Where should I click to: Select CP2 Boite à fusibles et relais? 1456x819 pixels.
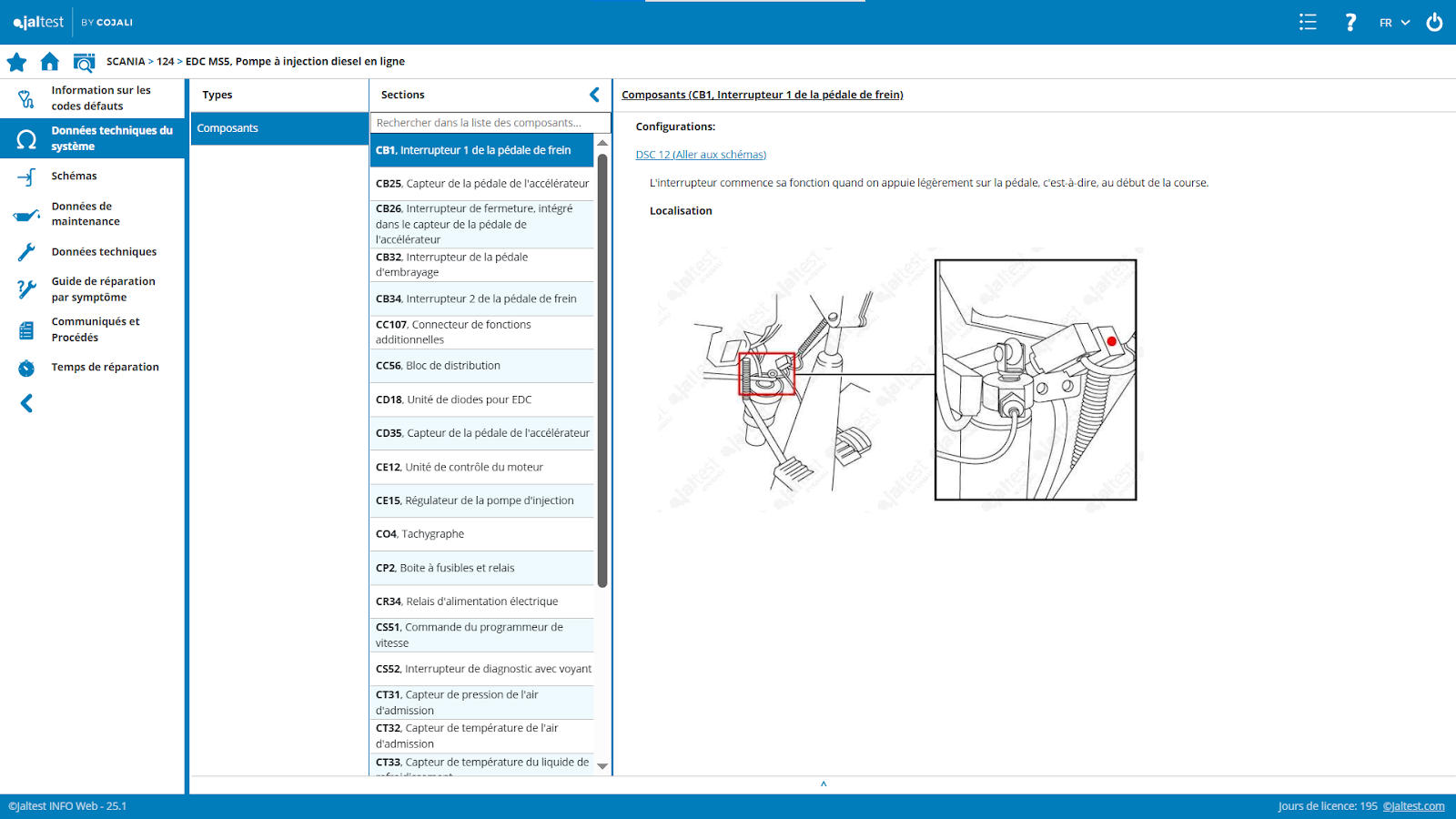tap(482, 568)
